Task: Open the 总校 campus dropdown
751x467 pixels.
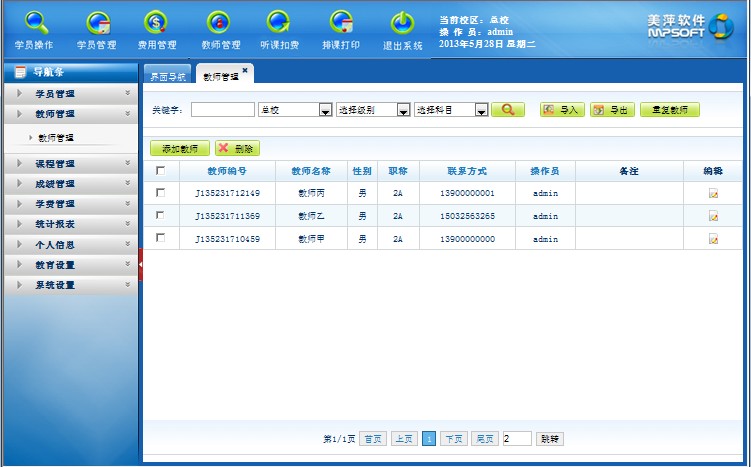Action: [x=294, y=110]
